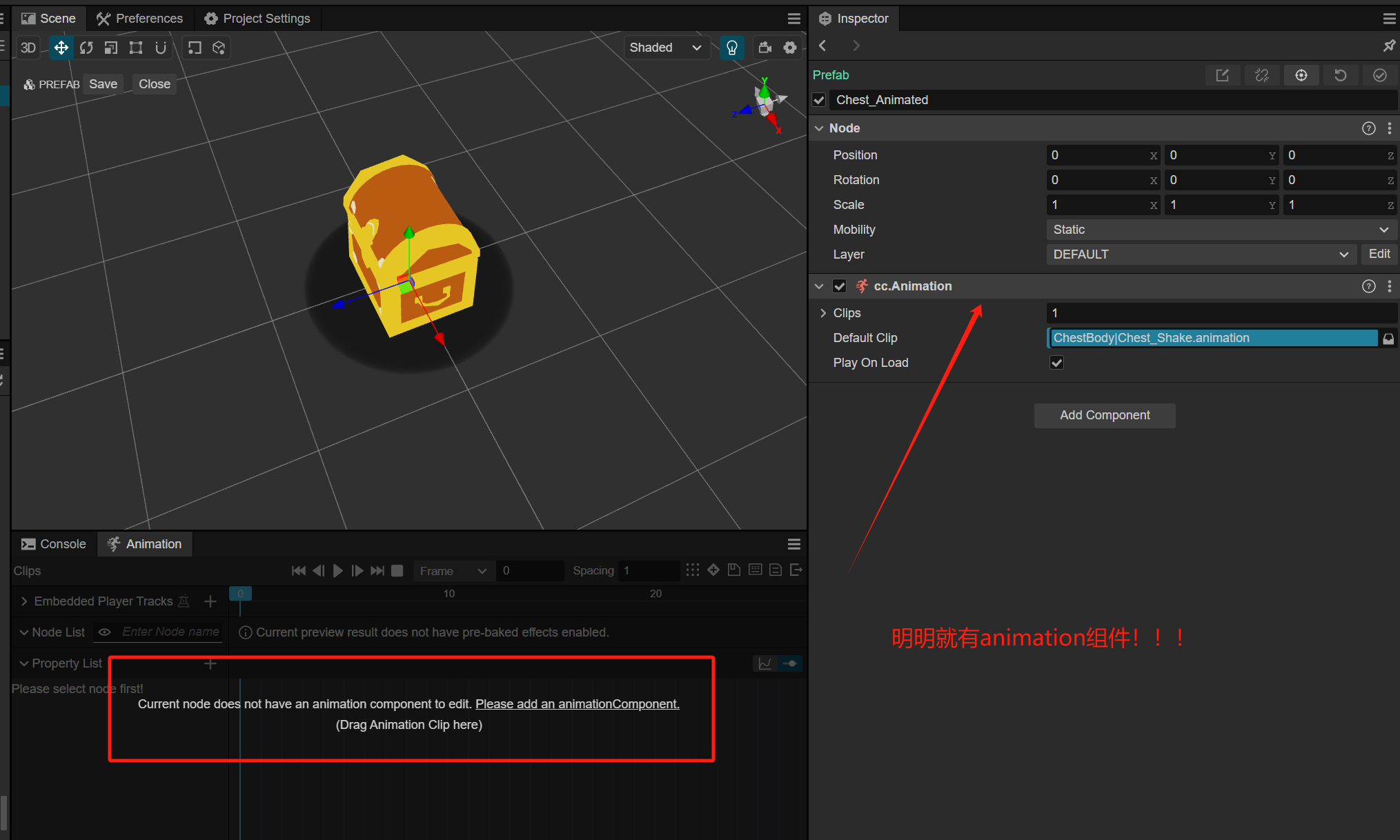
Task: Collapse the Node section
Action: tap(819, 128)
